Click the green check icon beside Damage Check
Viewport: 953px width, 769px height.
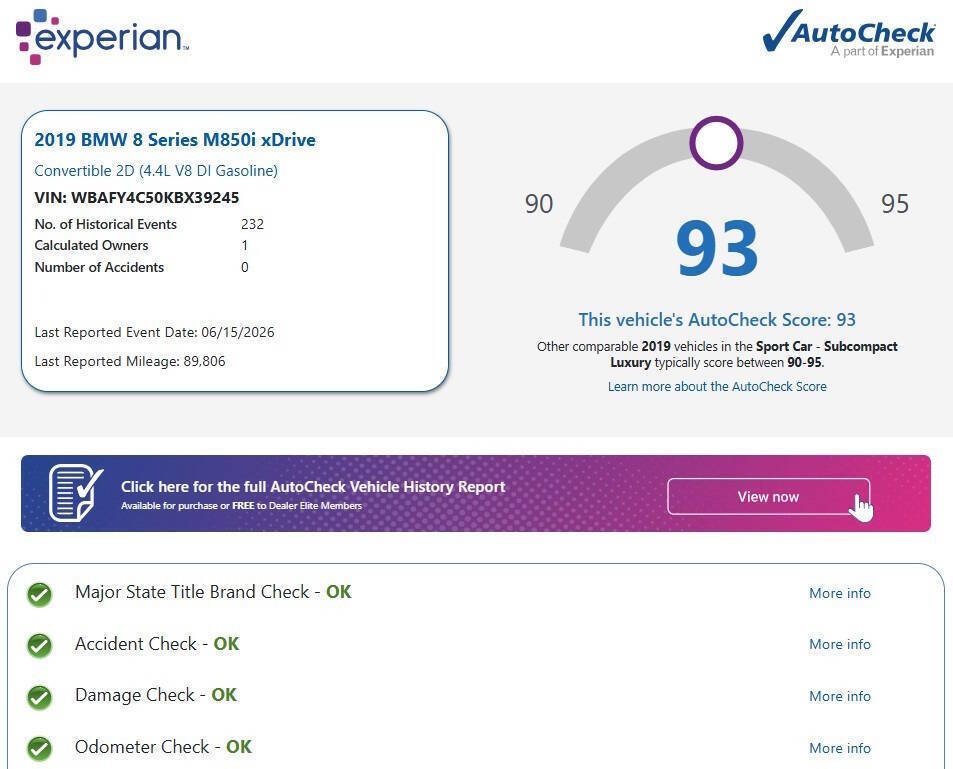tap(40, 697)
